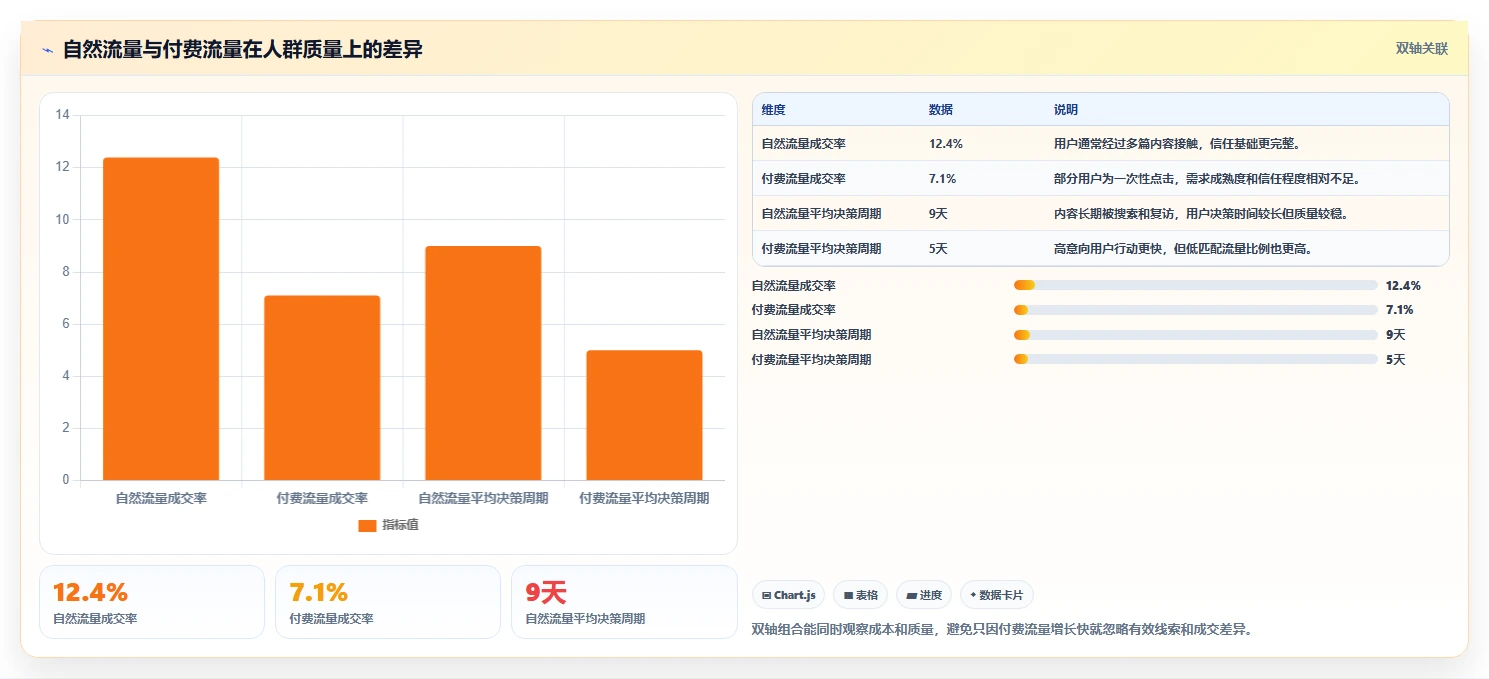Image resolution: width=1489 pixels, height=679 pixels.
Task: Open the 12.4% 自然流量成交率 stat card
Action: coord(152,602)
